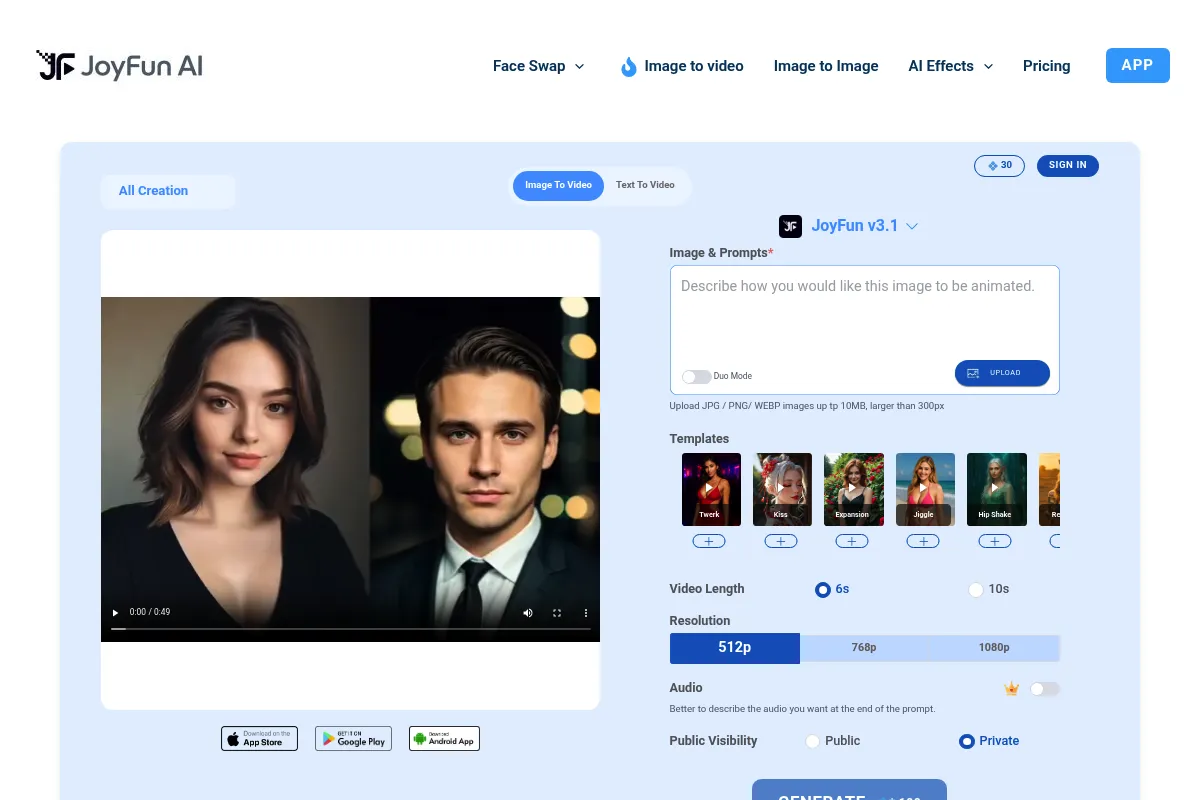Click the blue APP button
This screenshot has height=800, width=1200.
(1137, 65)
